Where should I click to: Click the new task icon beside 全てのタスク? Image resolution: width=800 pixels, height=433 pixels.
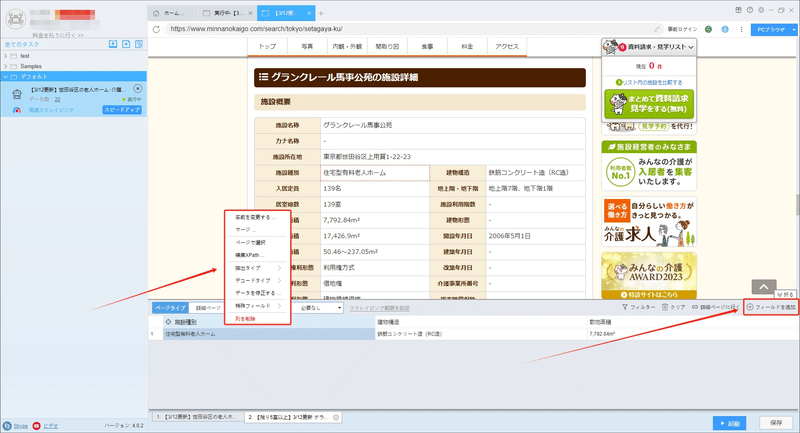[126, 44]
